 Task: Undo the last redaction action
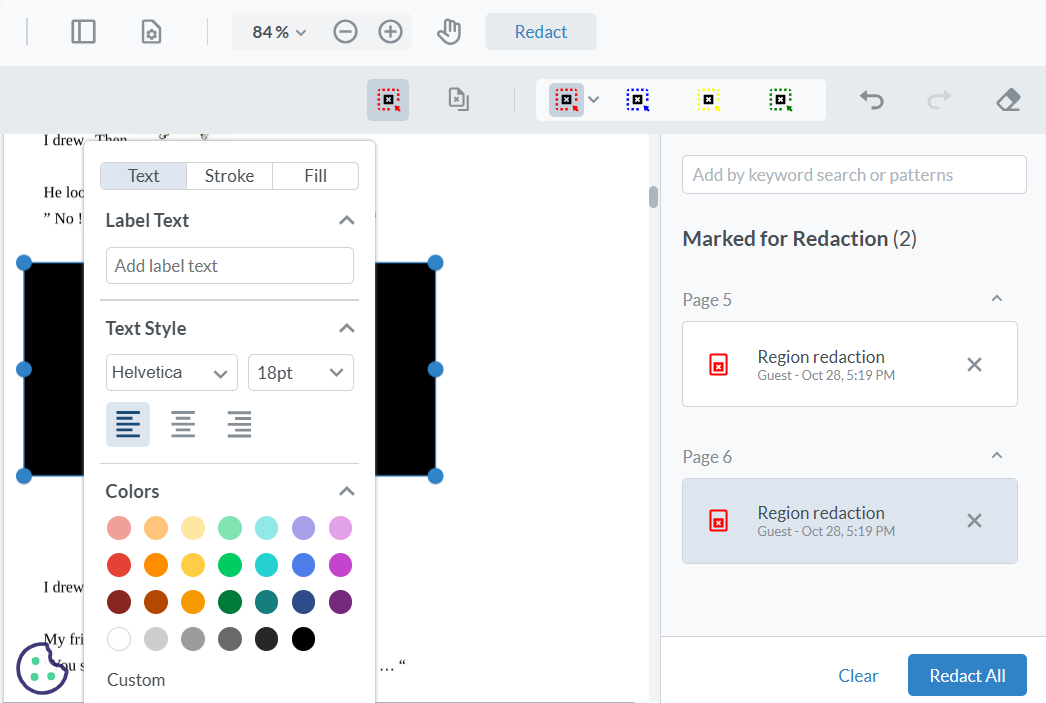[x=870, y=99]
